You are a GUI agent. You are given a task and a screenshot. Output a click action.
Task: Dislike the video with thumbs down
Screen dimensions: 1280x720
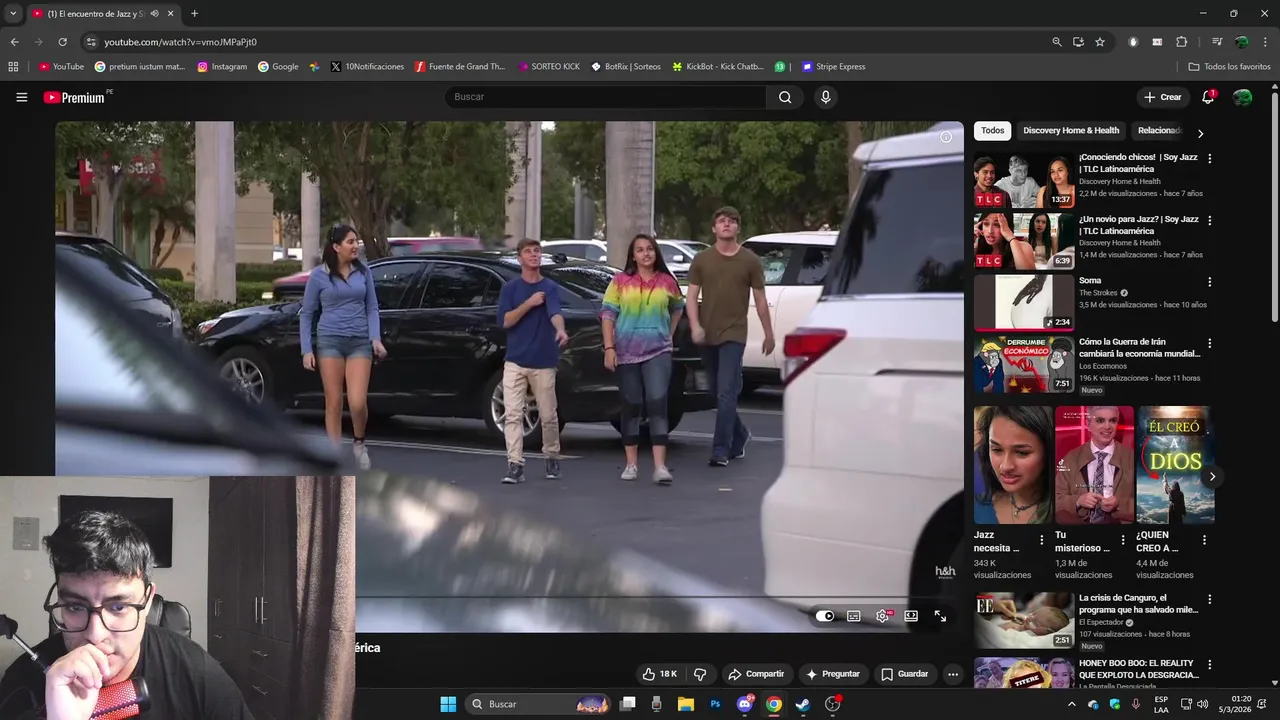click(x=700, y=674)
